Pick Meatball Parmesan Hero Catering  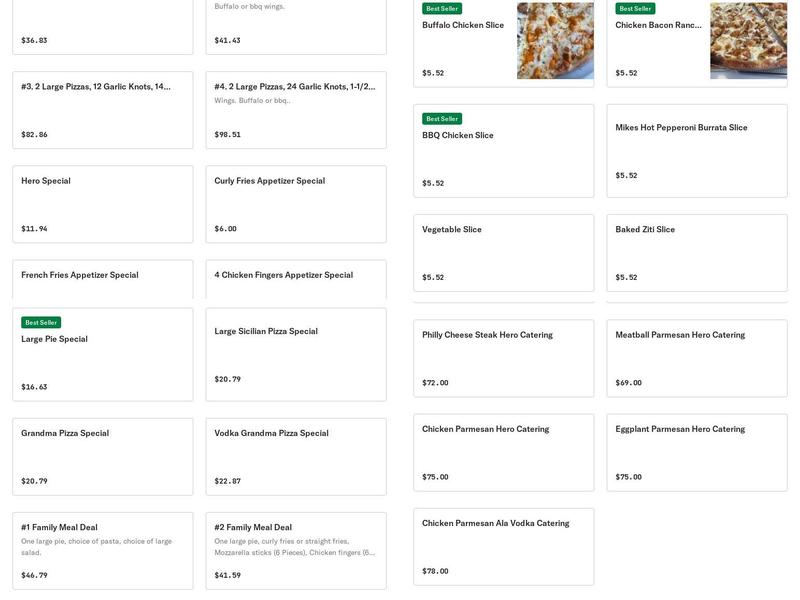pyautogui.click(x=696, y=358)
